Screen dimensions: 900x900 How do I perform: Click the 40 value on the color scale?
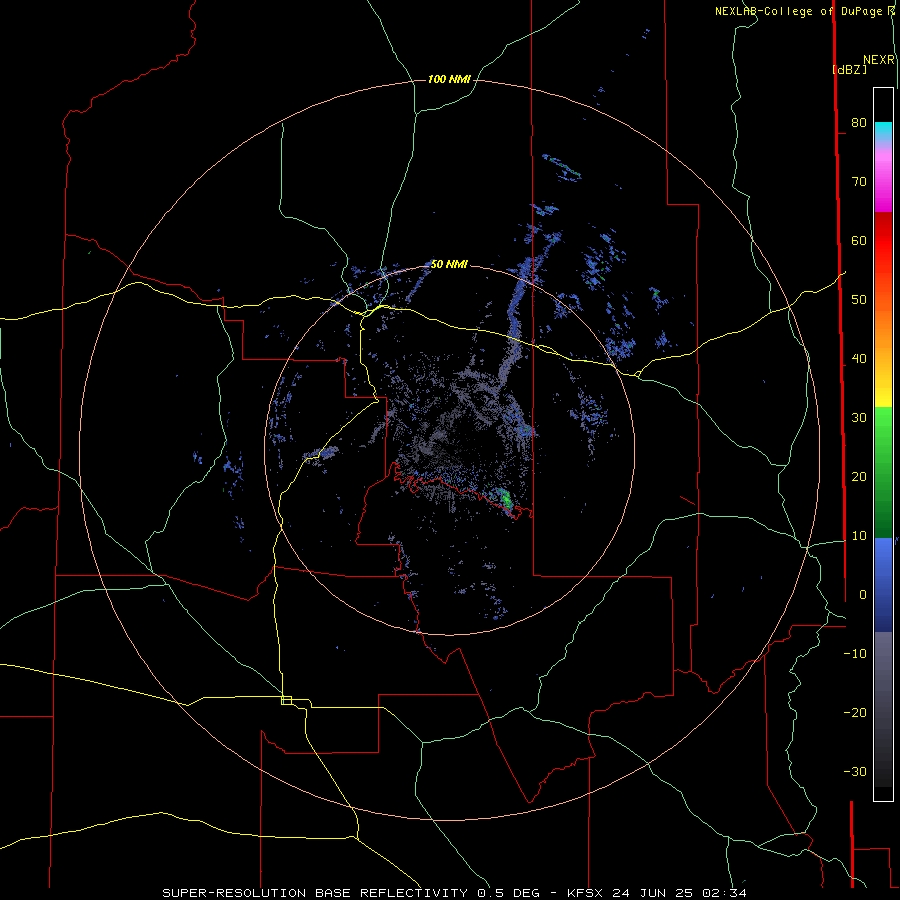[x=859, y=359]
